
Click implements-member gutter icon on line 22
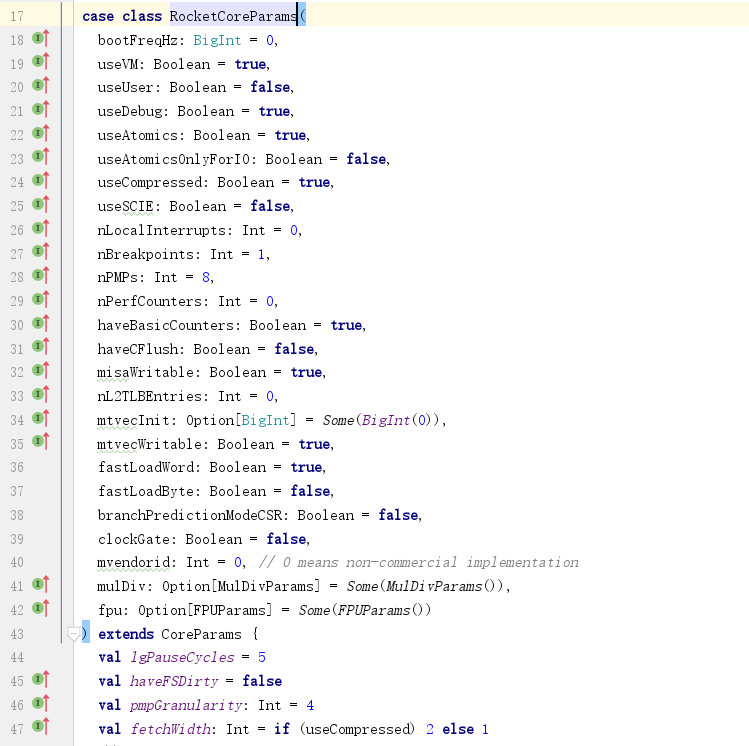click(x=41, y=133)
